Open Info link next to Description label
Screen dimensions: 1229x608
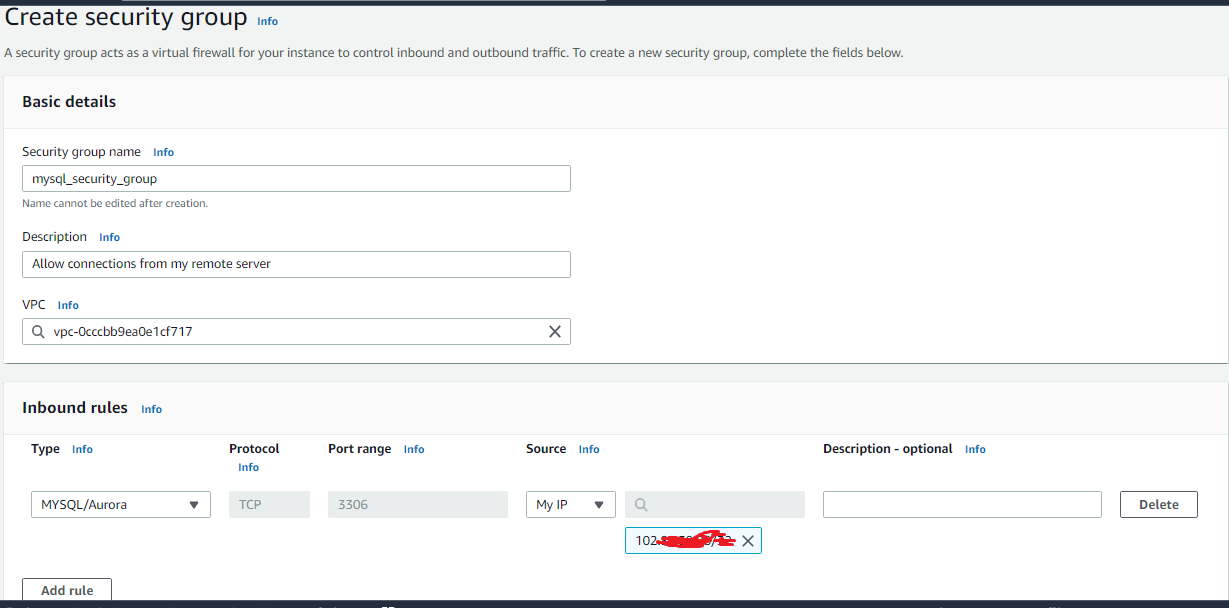110,237
